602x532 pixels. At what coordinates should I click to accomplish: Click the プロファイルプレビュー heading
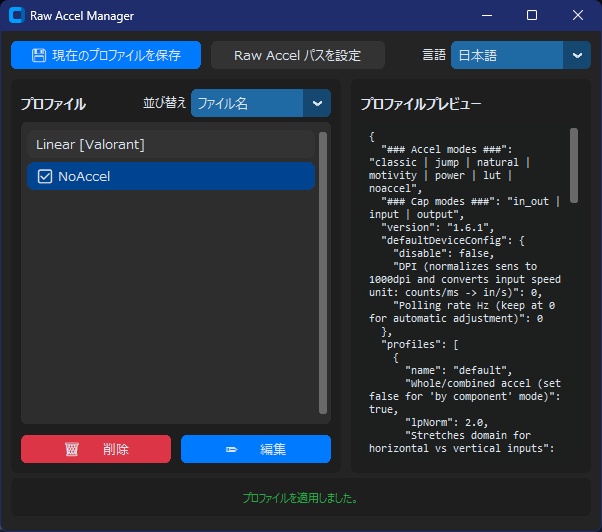(x=420, y=104)
